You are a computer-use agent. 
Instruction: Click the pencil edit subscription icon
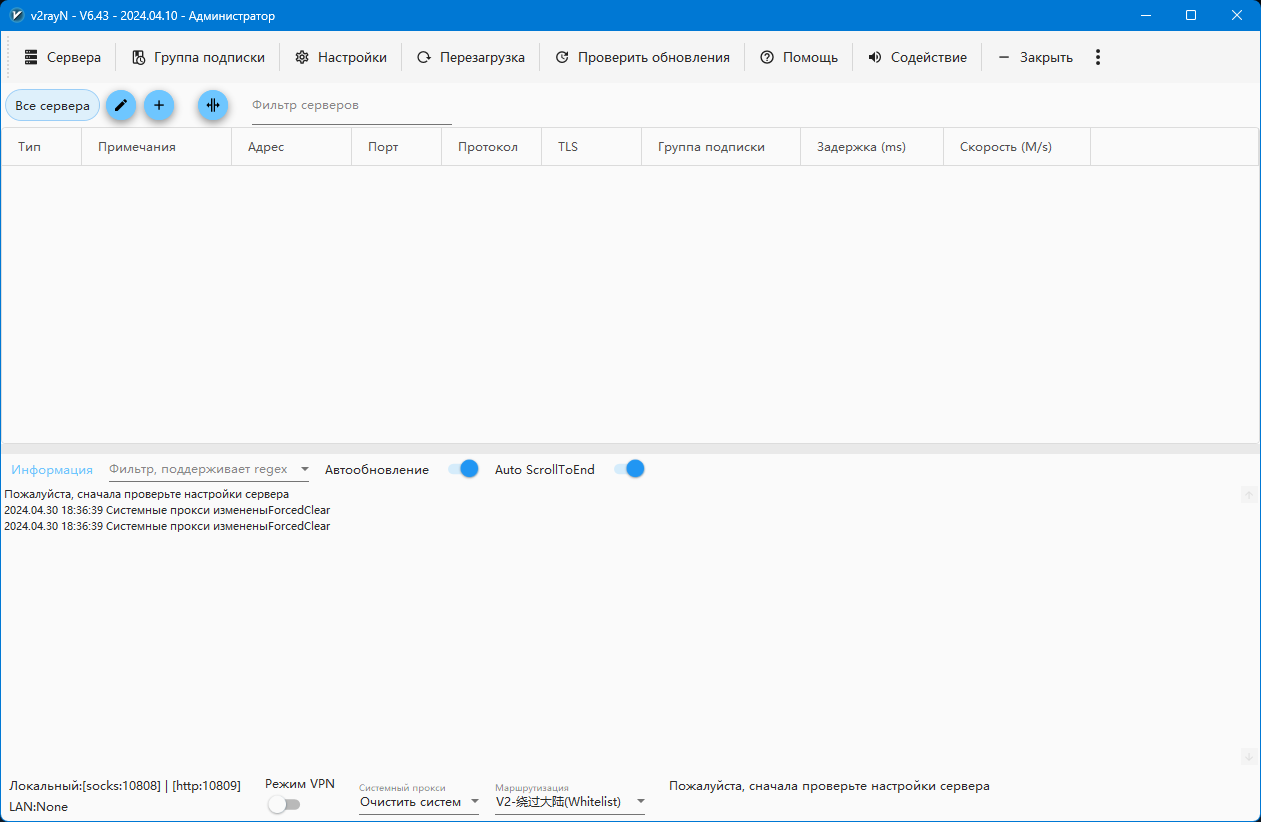(121, 105)
